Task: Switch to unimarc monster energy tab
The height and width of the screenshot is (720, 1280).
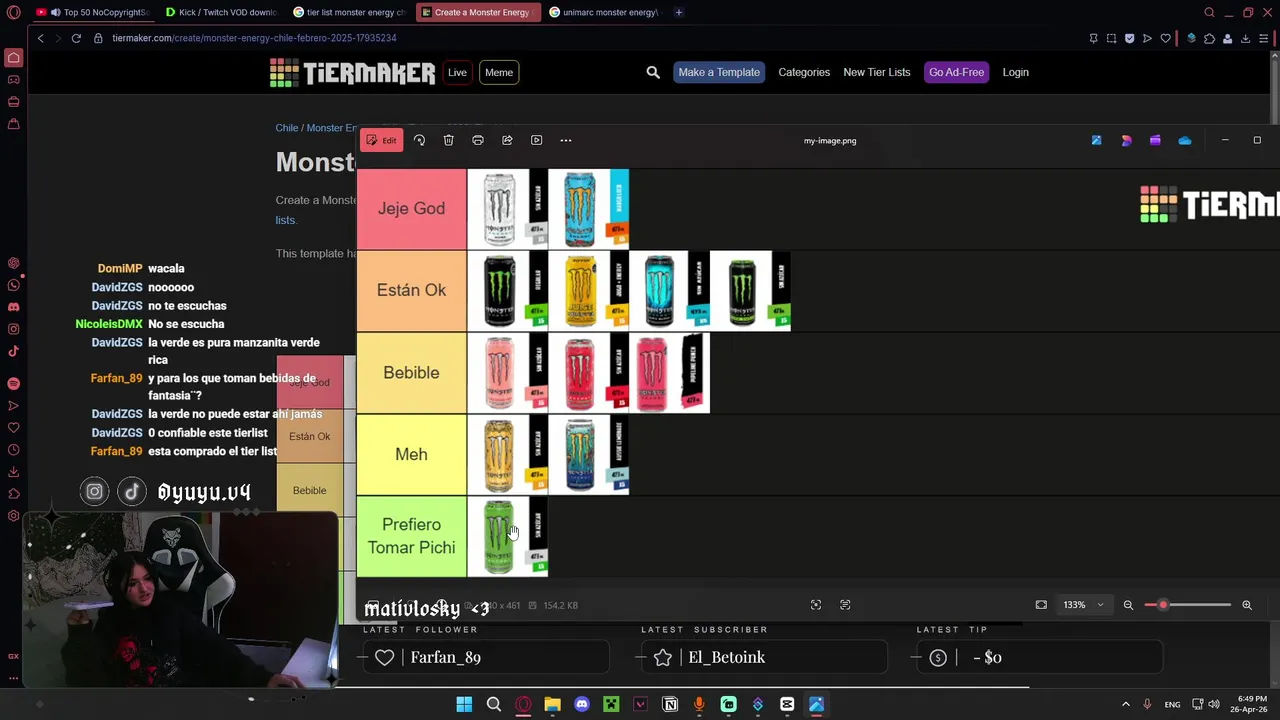Action: 605,12
